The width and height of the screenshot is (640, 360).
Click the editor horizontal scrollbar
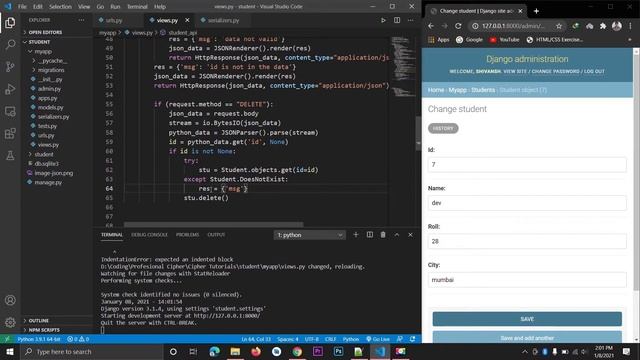click(x=213, y=225)
